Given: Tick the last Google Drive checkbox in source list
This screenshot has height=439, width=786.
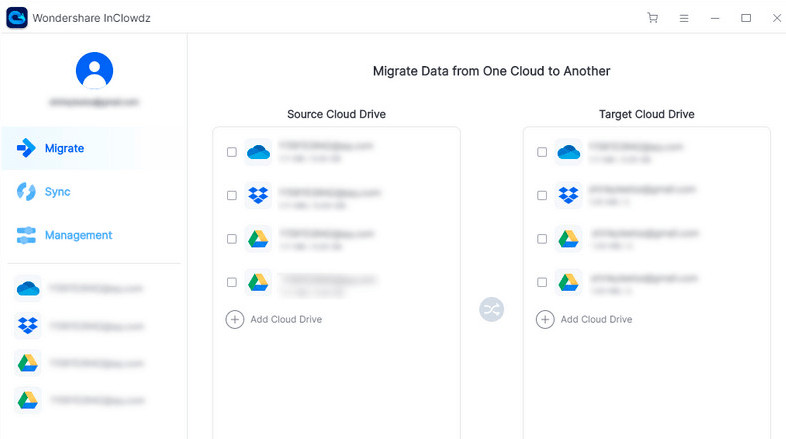Looking at the screenshot, I should [x=232, y=282].
